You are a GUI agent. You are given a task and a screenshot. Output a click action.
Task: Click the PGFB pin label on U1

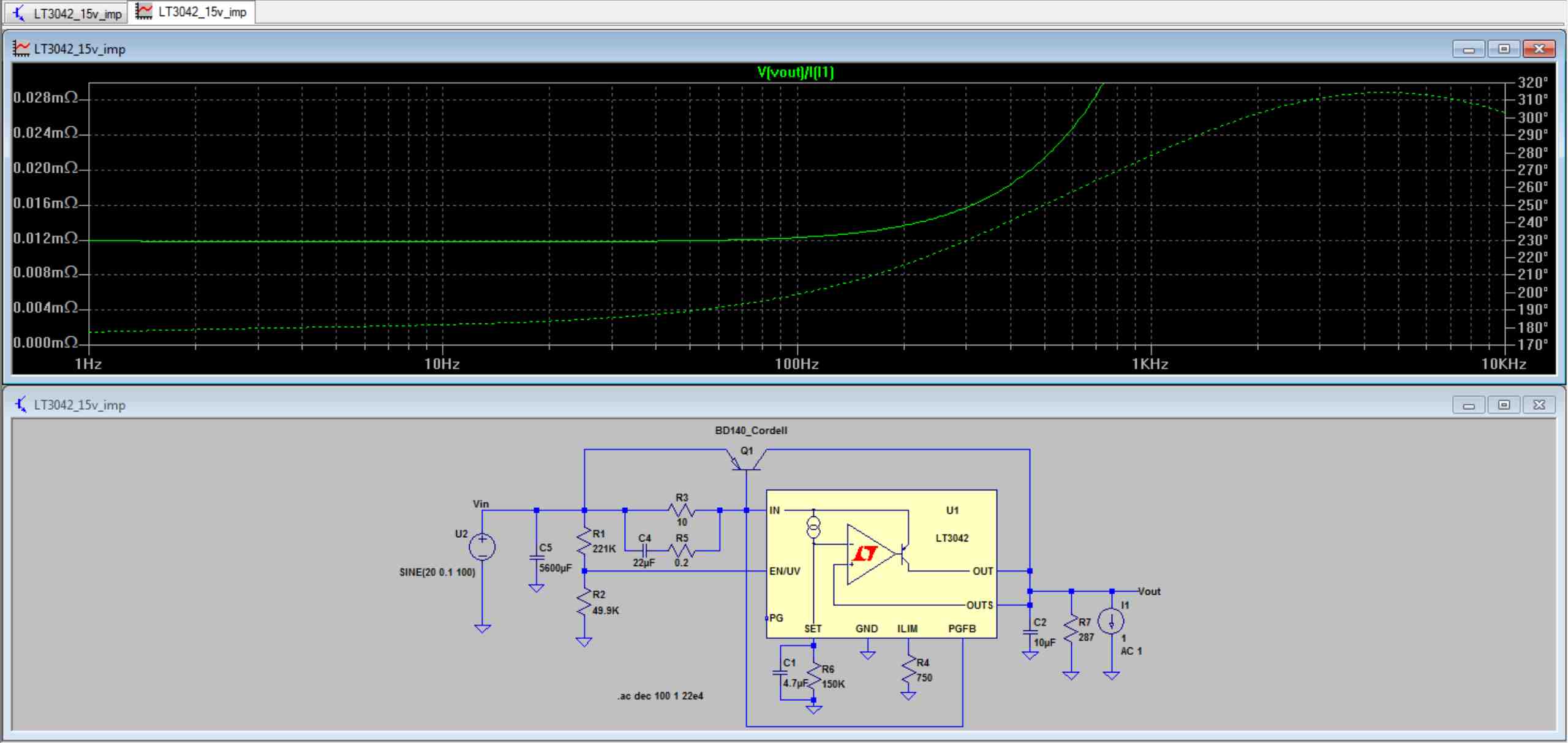pyautogui.click(x=962, y=628)
